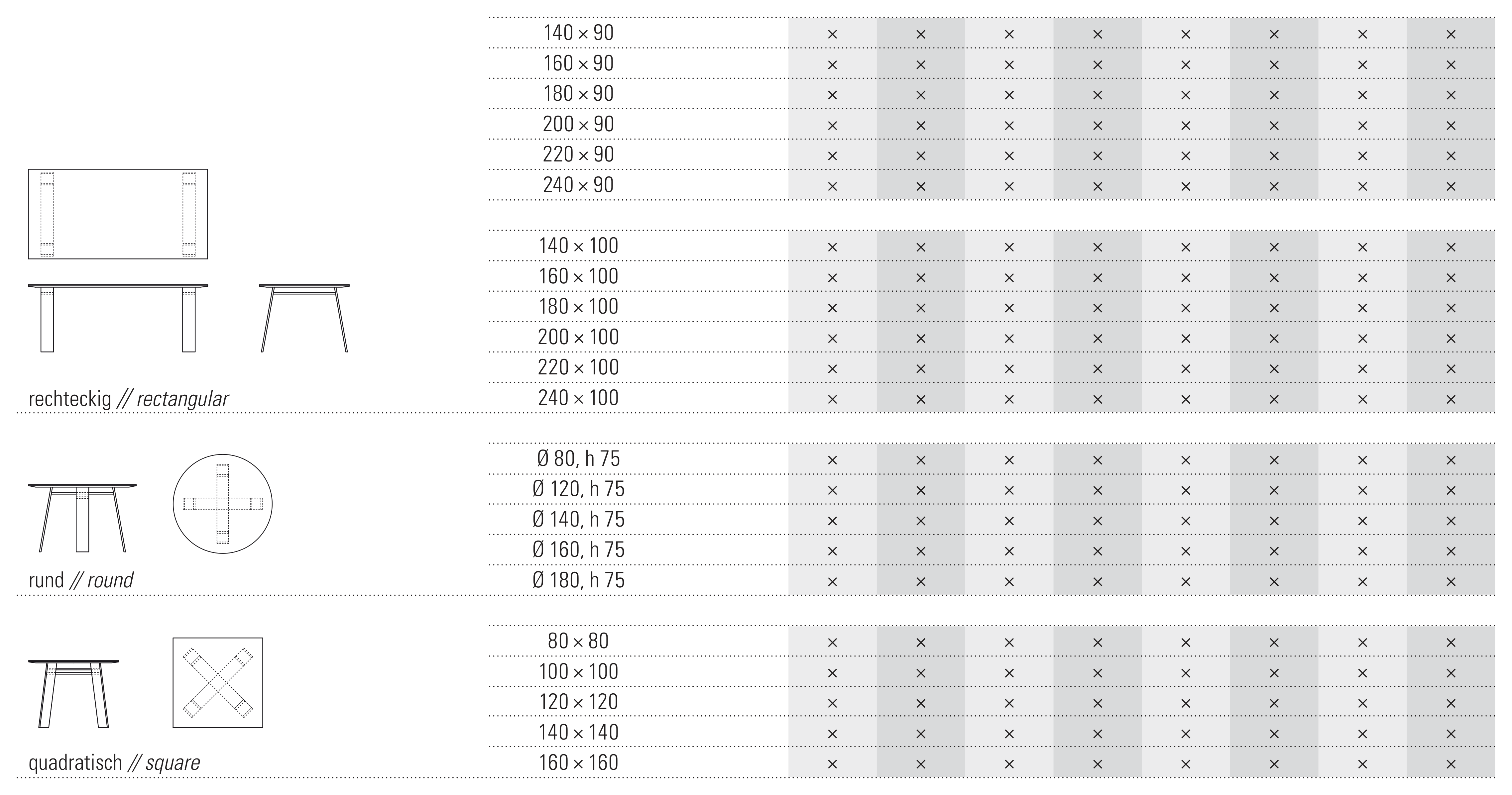Viewport: 1512px width, 795px height.
Task: Click the square table side-view drawing
Action: [x=73, y=693]
